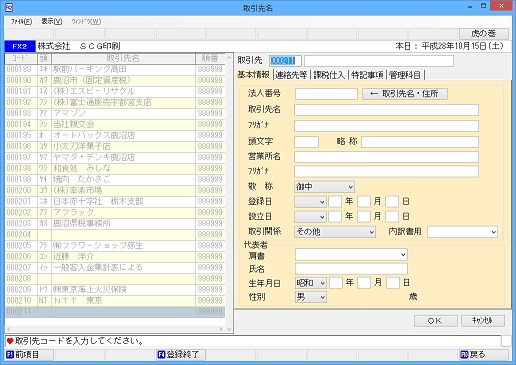
Task: Open the 表示(V) menu
Action: pos(52,22)
